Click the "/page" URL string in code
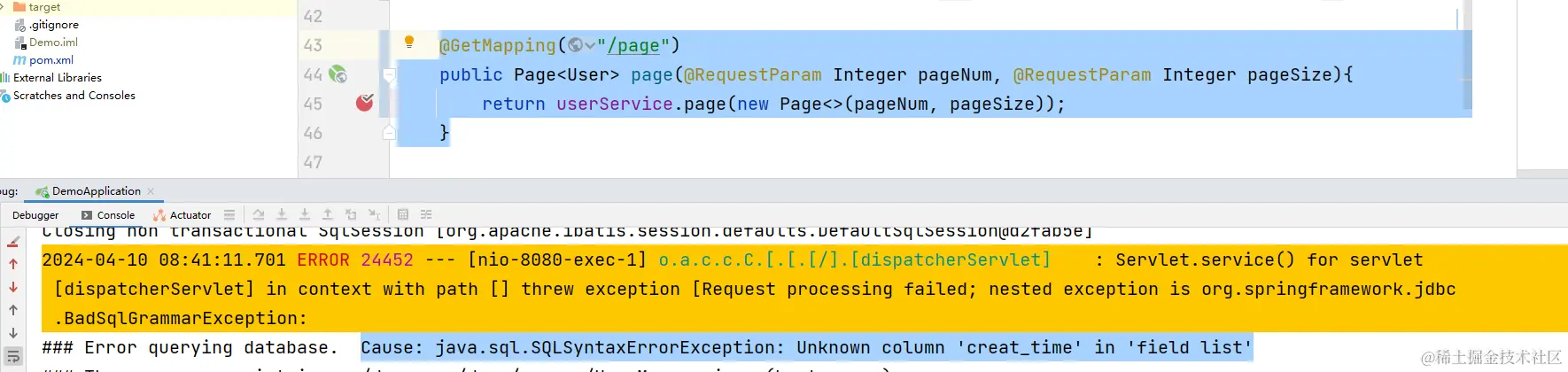The width and height of the screenshot is (1568, 372). pos(633,45)
